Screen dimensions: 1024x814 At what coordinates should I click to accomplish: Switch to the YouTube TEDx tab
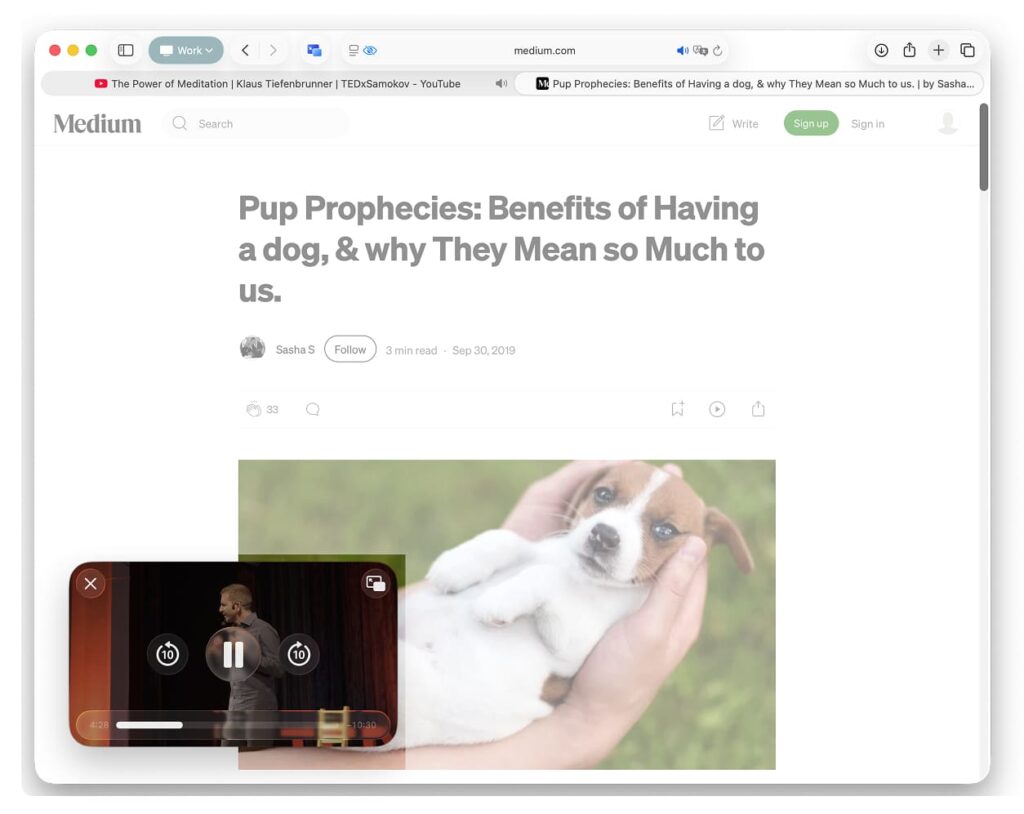tap(280, 84)
